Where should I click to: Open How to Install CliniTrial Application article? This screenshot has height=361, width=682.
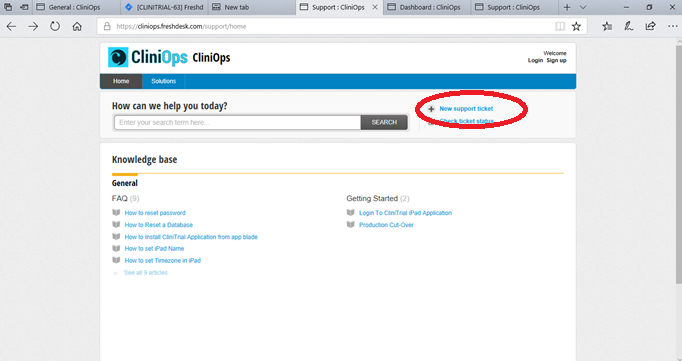[x=191, y=237]
